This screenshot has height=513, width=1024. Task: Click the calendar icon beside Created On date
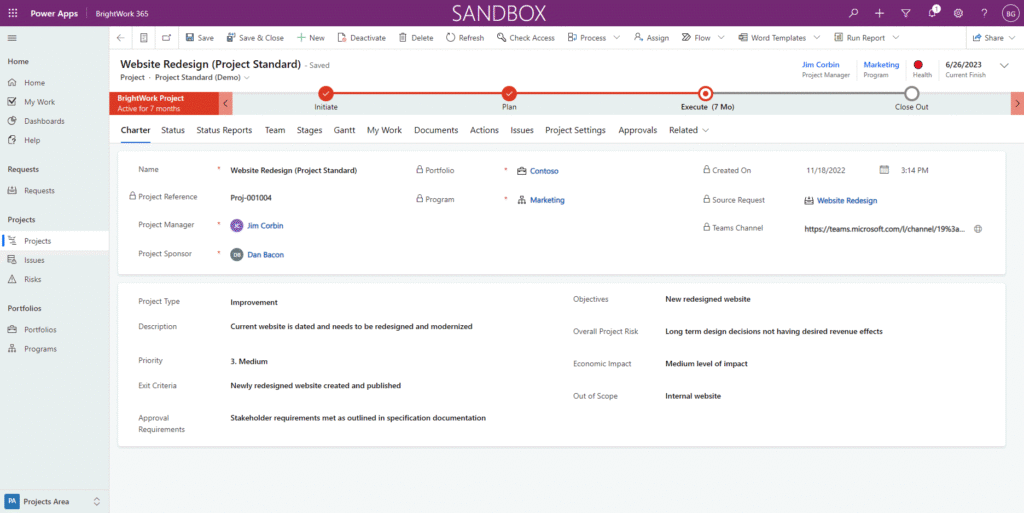coord(884,170)
